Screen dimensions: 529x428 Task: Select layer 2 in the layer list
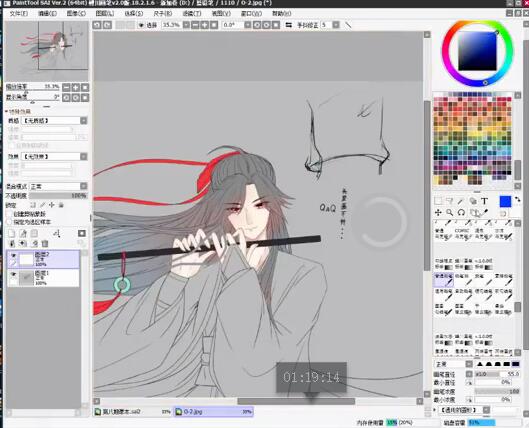pos(43,259)
